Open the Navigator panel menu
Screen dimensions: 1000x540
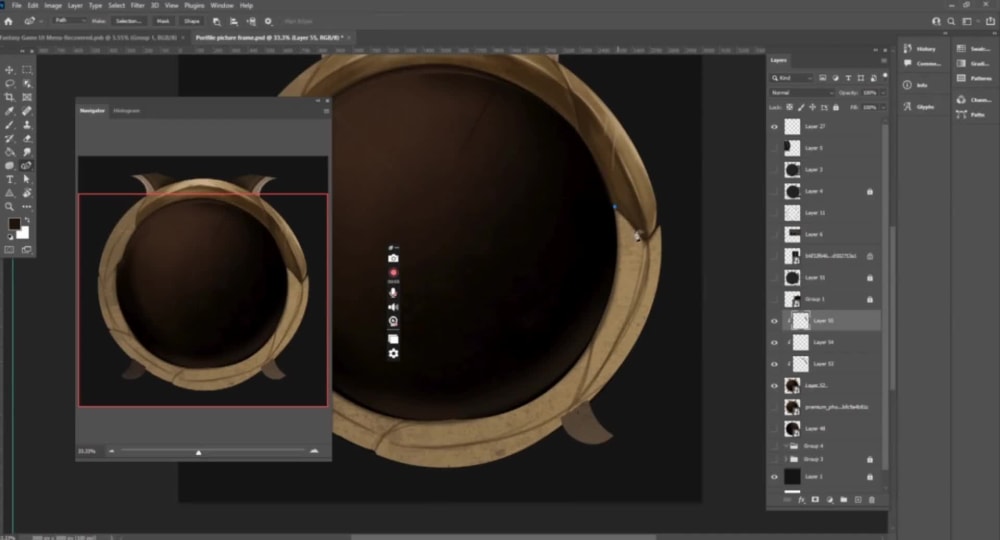(x=326, y=111)
